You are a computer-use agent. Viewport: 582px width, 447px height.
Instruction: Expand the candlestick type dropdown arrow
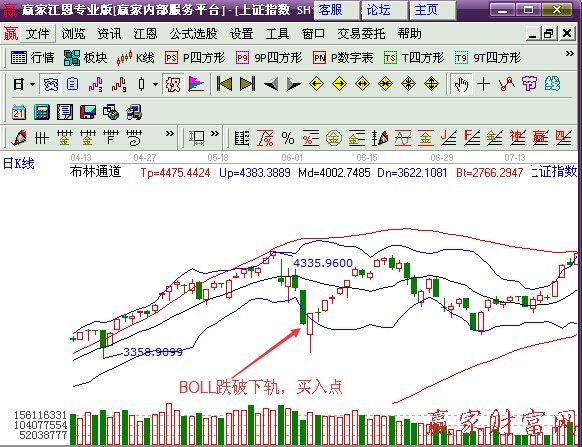pos(156,84)
